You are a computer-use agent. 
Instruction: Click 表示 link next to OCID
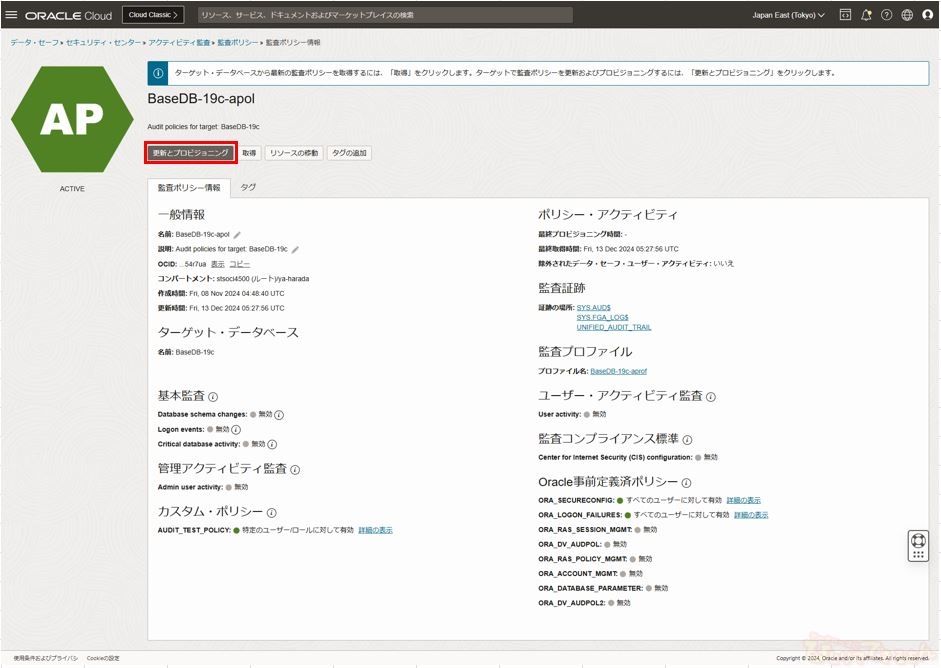pos(218,264)
